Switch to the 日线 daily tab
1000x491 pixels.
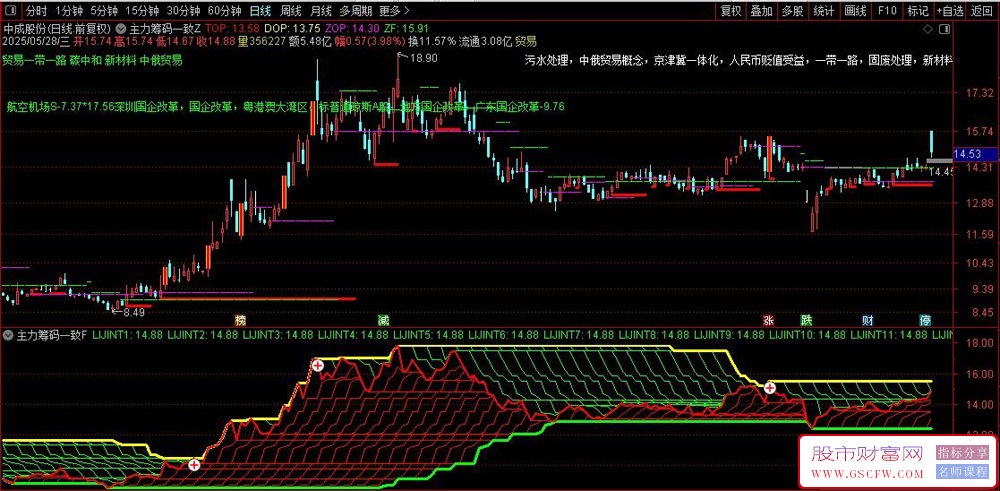click(x=260, y=11)
